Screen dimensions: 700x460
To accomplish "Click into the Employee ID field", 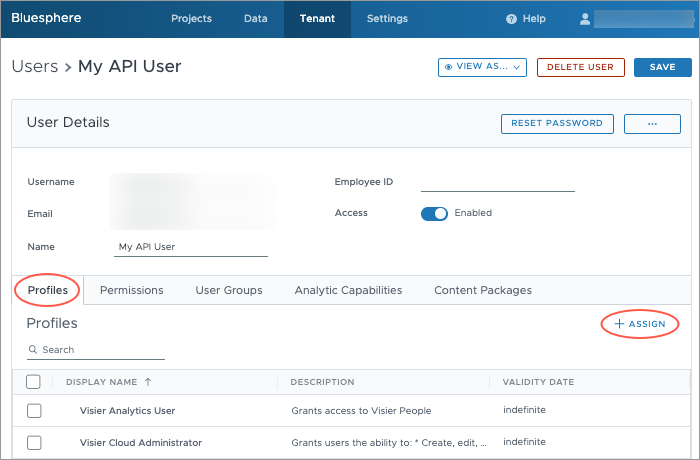I will click(x=497, y=182).
